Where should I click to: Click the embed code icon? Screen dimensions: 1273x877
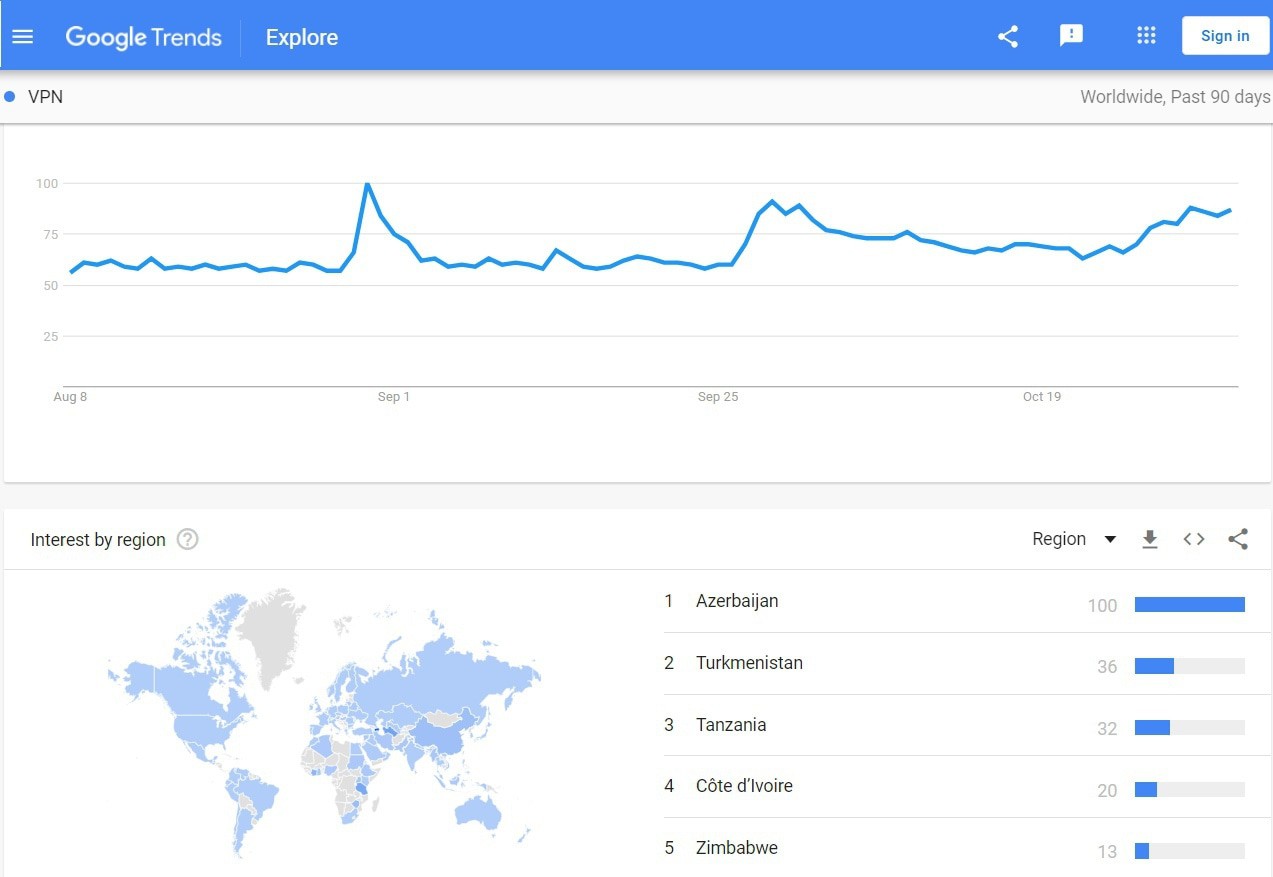pyautogui.click(x=1194, y=540)
